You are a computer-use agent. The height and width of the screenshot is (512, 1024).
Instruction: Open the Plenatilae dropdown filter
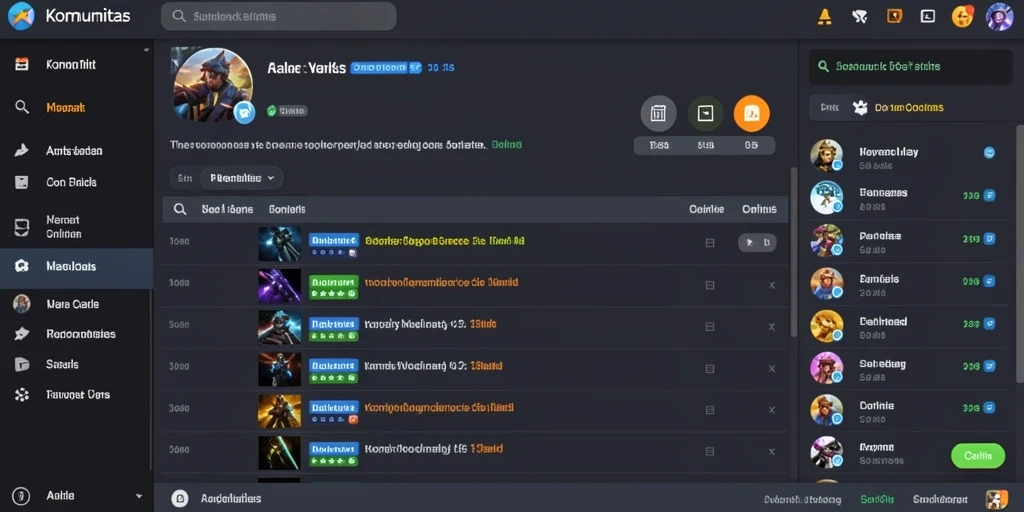point(242,178)
